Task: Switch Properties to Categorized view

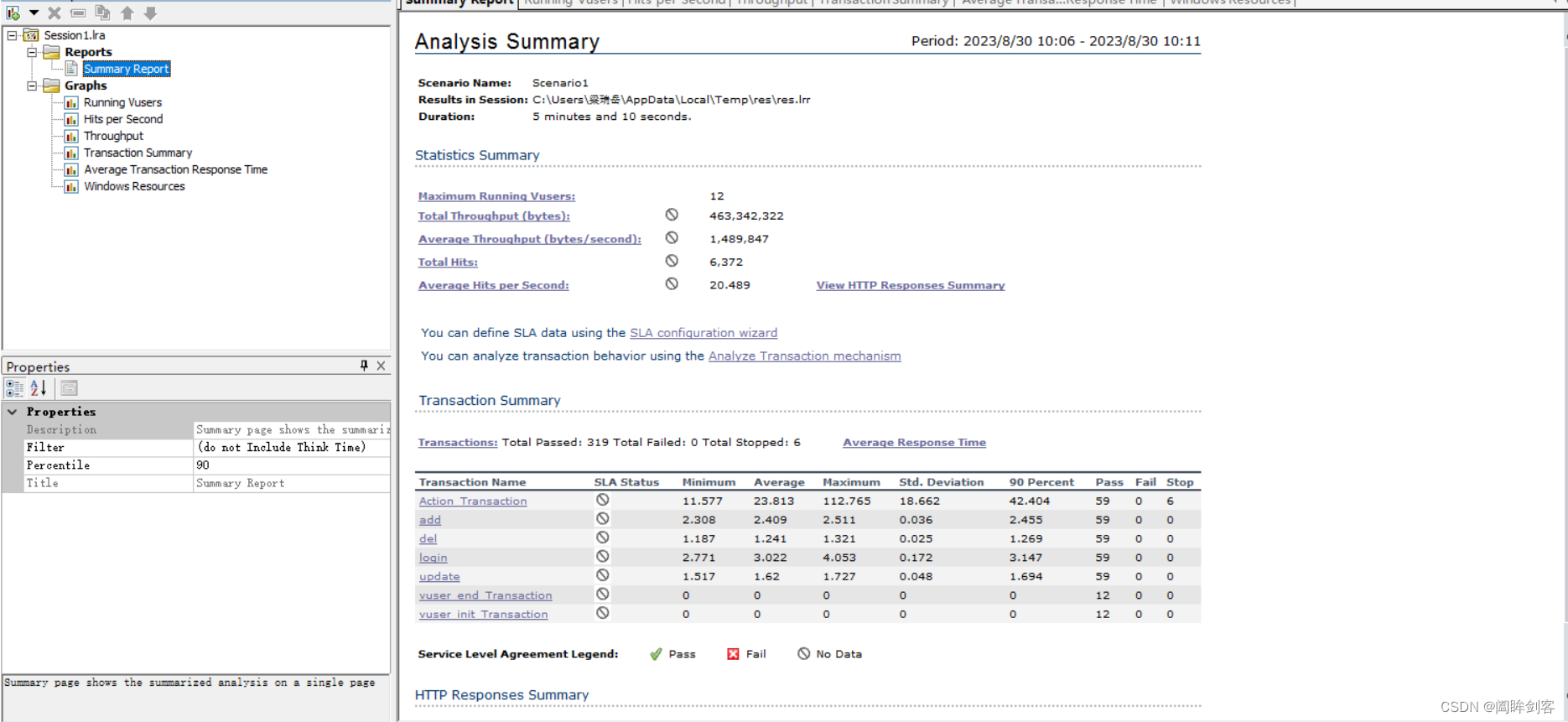Action: pyautogui.click(x=14, y=387)
